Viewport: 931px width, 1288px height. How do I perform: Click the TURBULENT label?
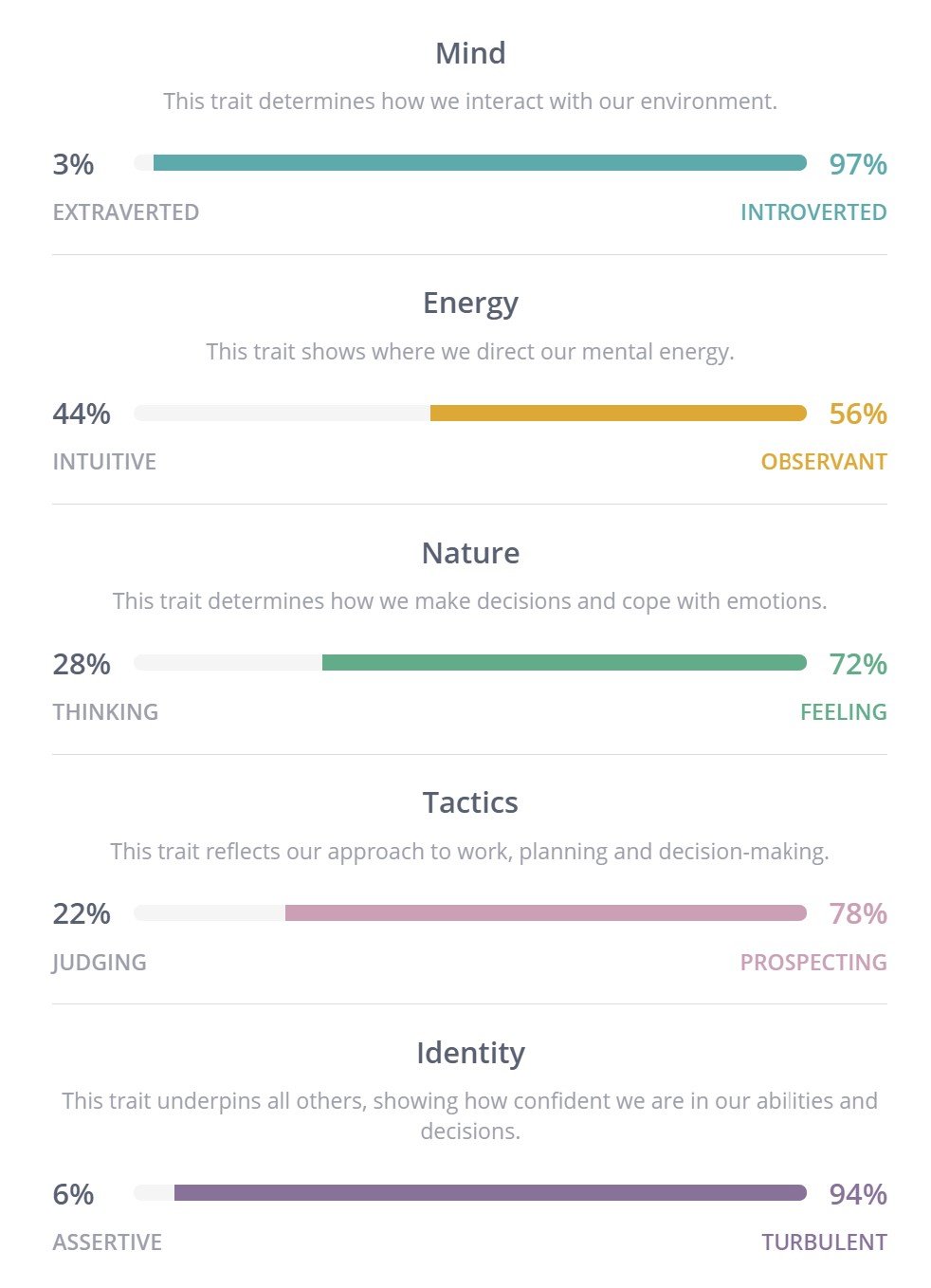point(824,1242)
